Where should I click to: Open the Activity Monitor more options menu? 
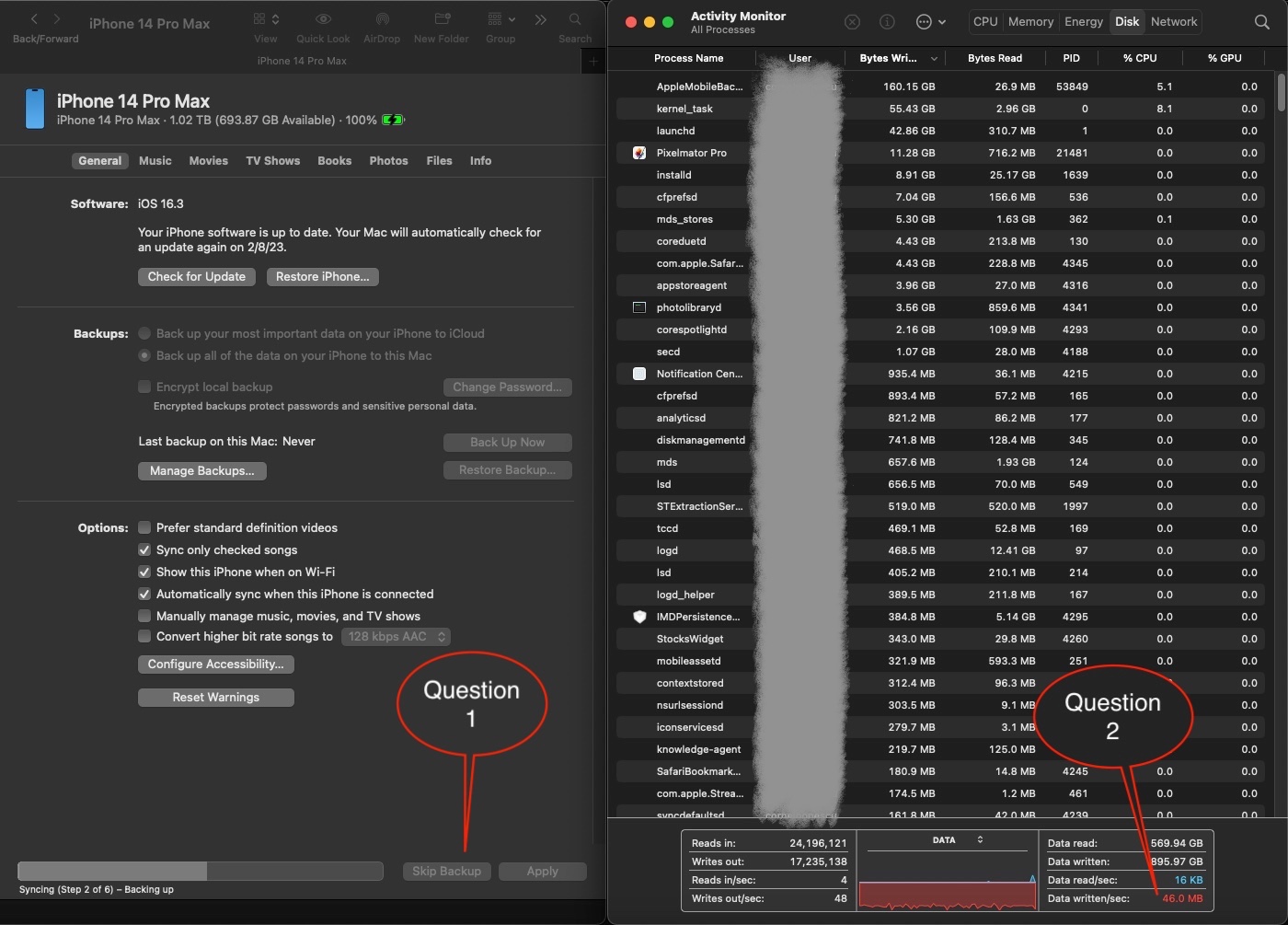931,22
